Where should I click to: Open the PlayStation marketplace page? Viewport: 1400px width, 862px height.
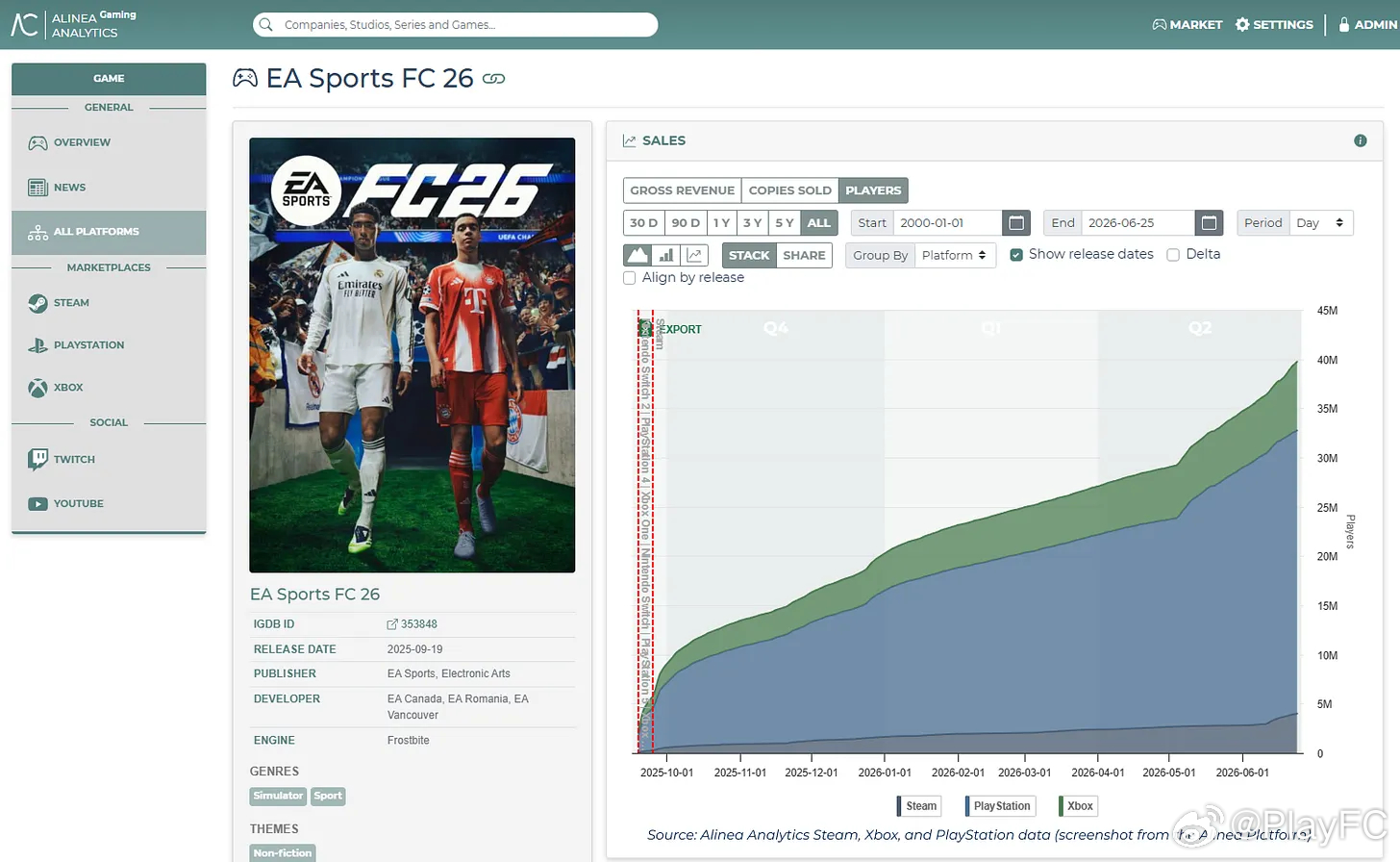tap(109, 345)
